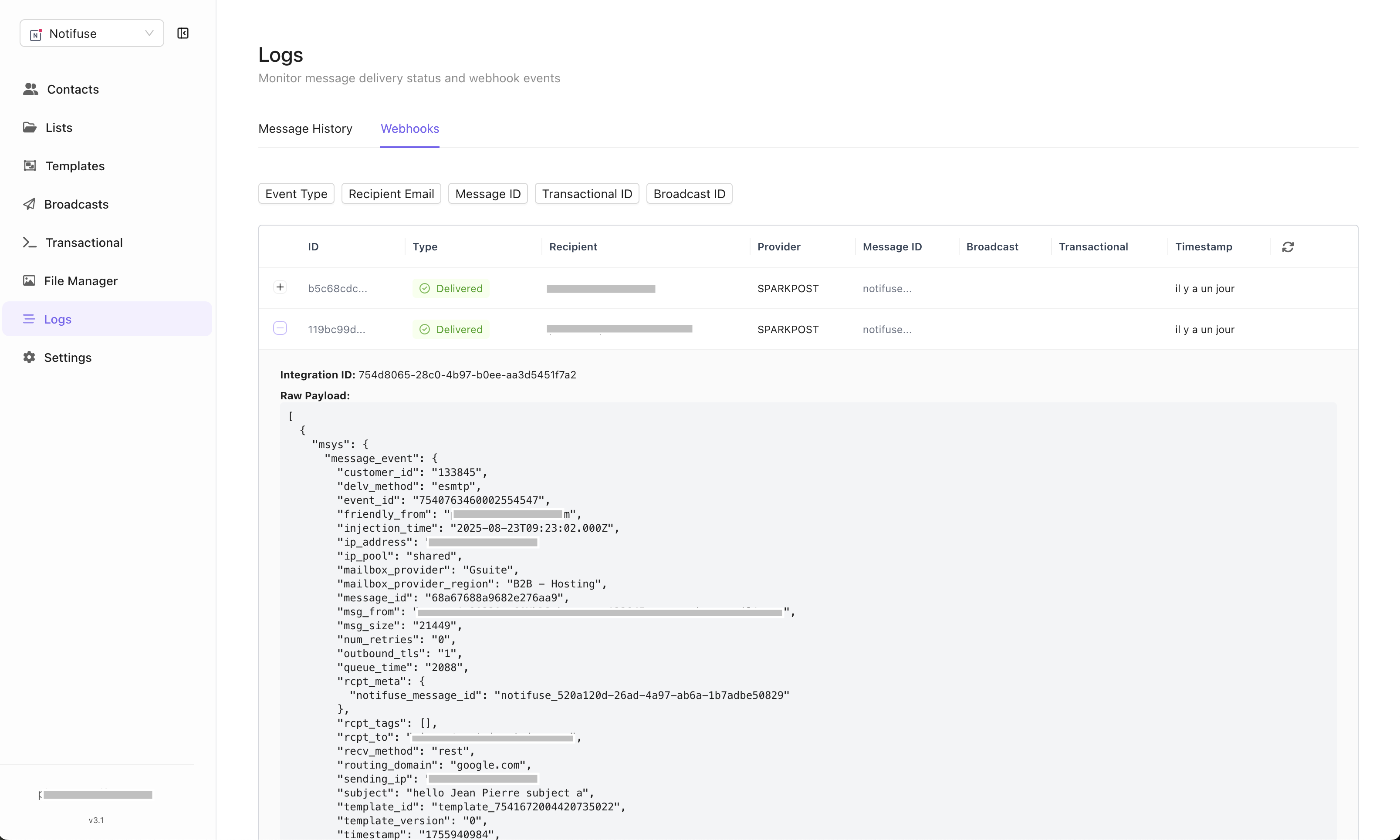This screenshot has width=1400, height=840.
Task: Click SPARKPOST in the b5c68cdc row
Action: (x=788, y=289)
